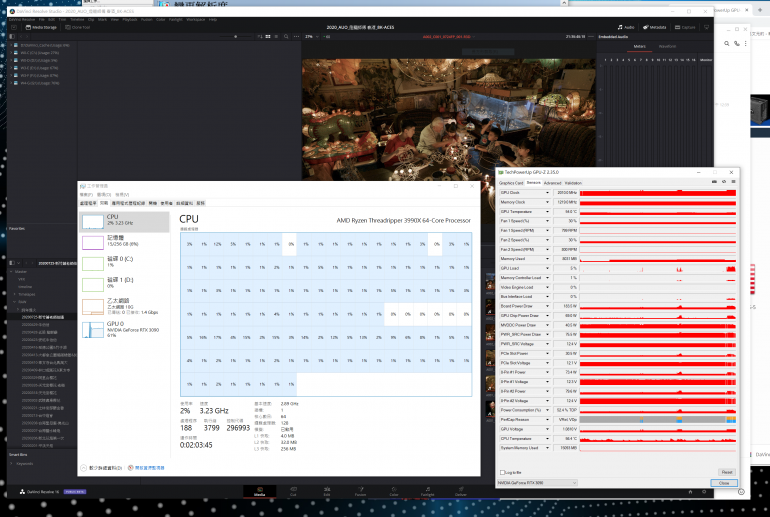
Task: Open the Fusion page icon
Action: (360, 491)
